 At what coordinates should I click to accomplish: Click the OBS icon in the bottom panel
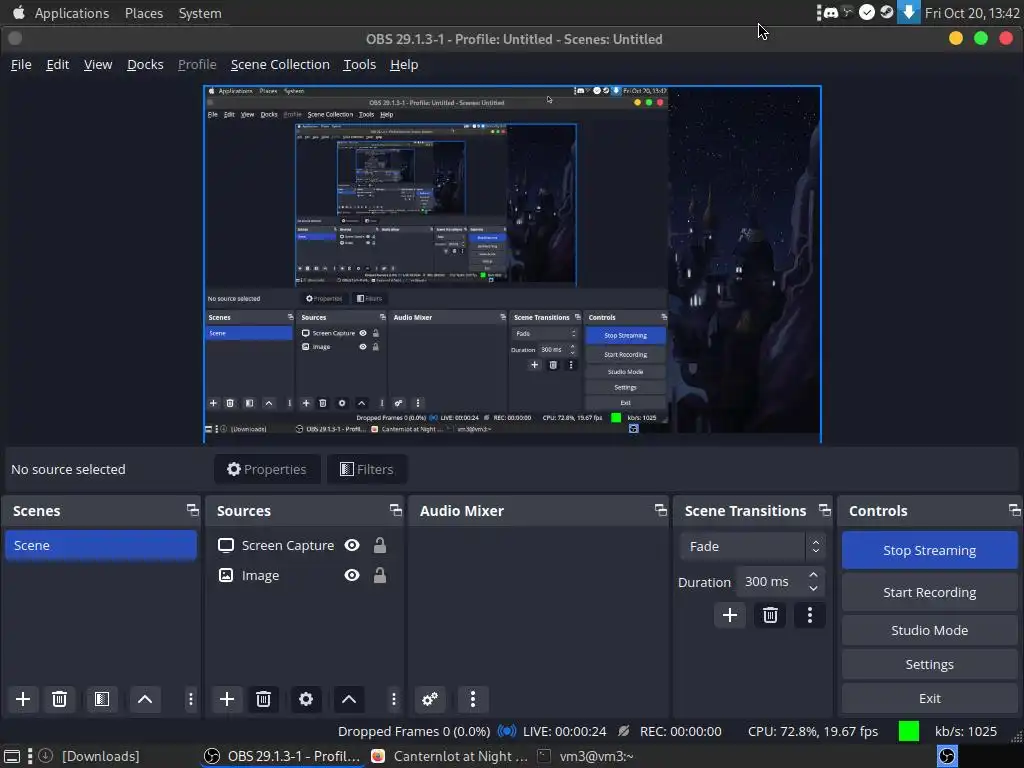[947, 756]
